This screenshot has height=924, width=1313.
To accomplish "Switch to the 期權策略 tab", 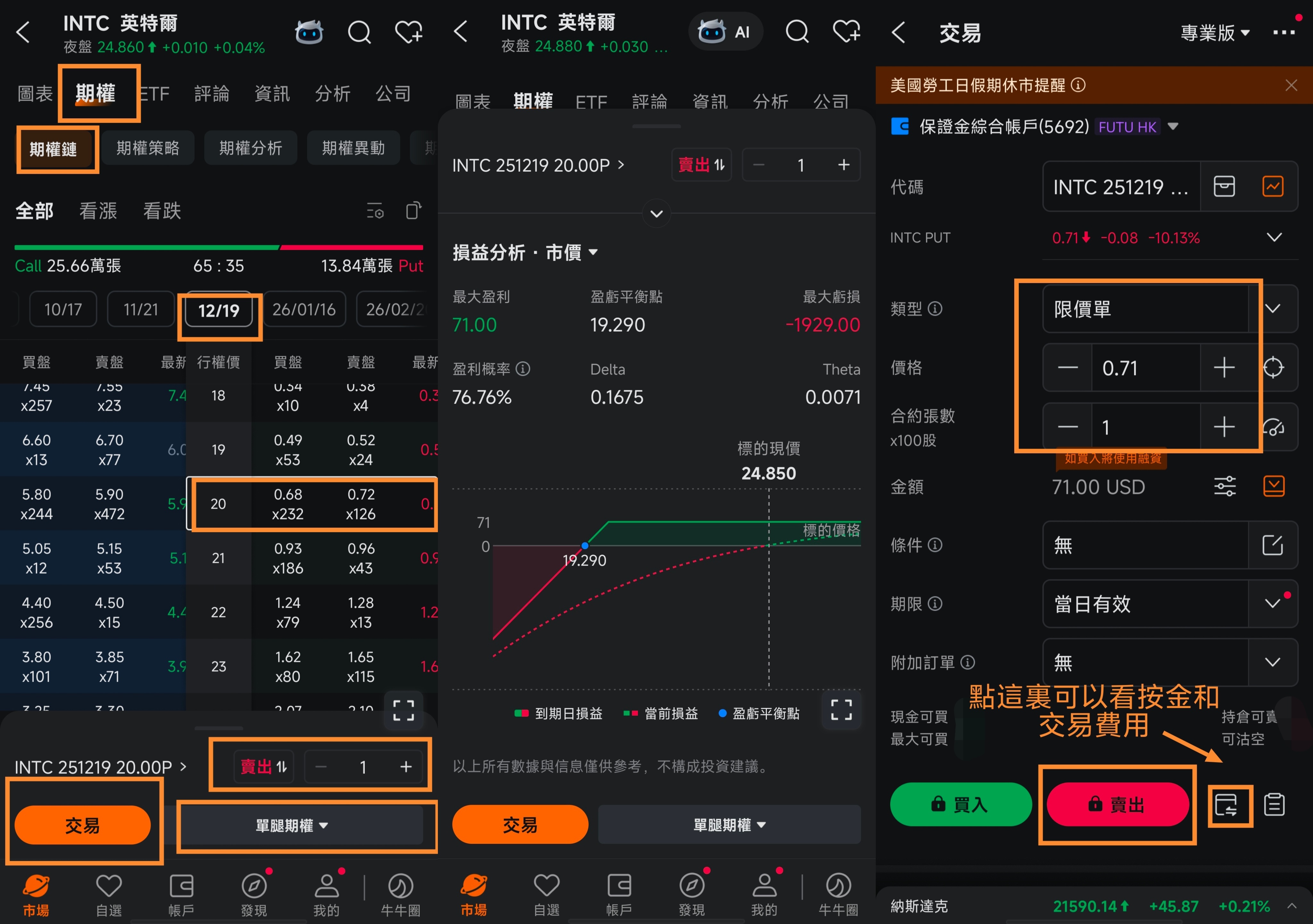I will pyautogui.click(x=147, y=148).
